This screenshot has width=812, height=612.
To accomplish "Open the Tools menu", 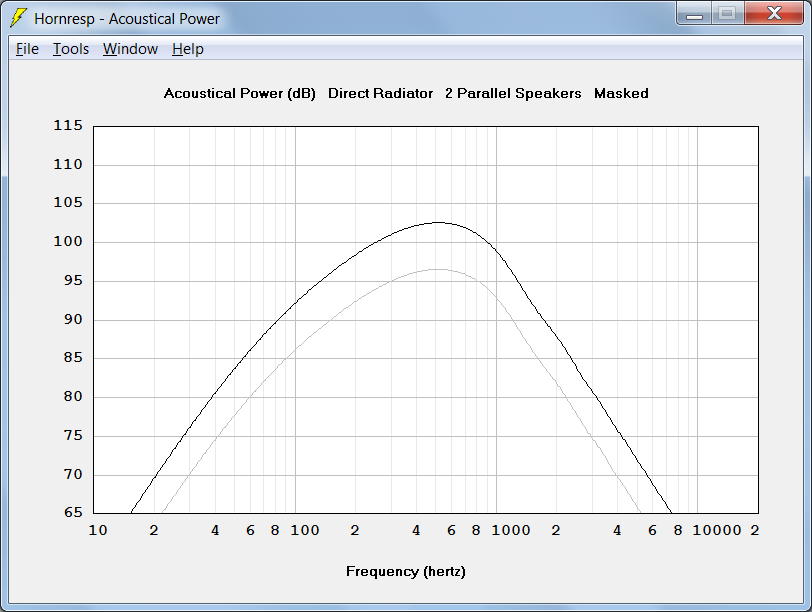I will coord(71,49).
